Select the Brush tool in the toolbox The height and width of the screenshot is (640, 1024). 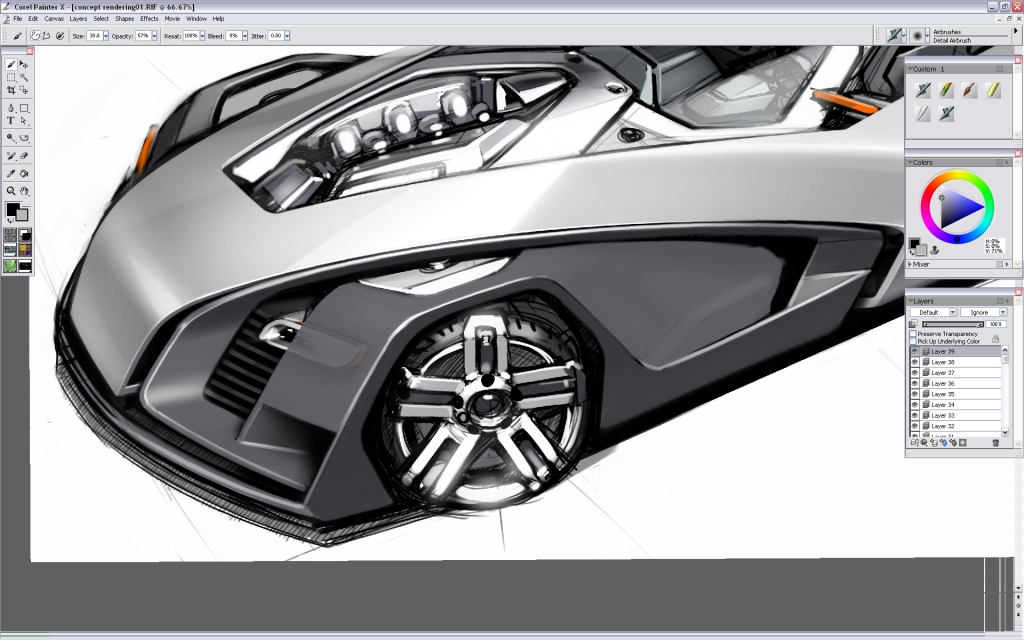(9, 64)
